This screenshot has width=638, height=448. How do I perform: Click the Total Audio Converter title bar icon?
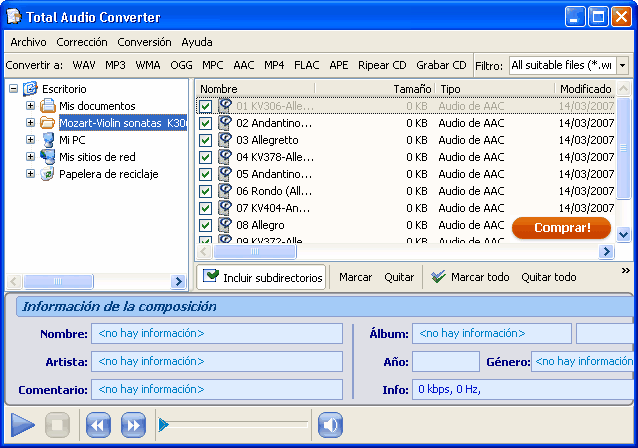coord(14,17)
